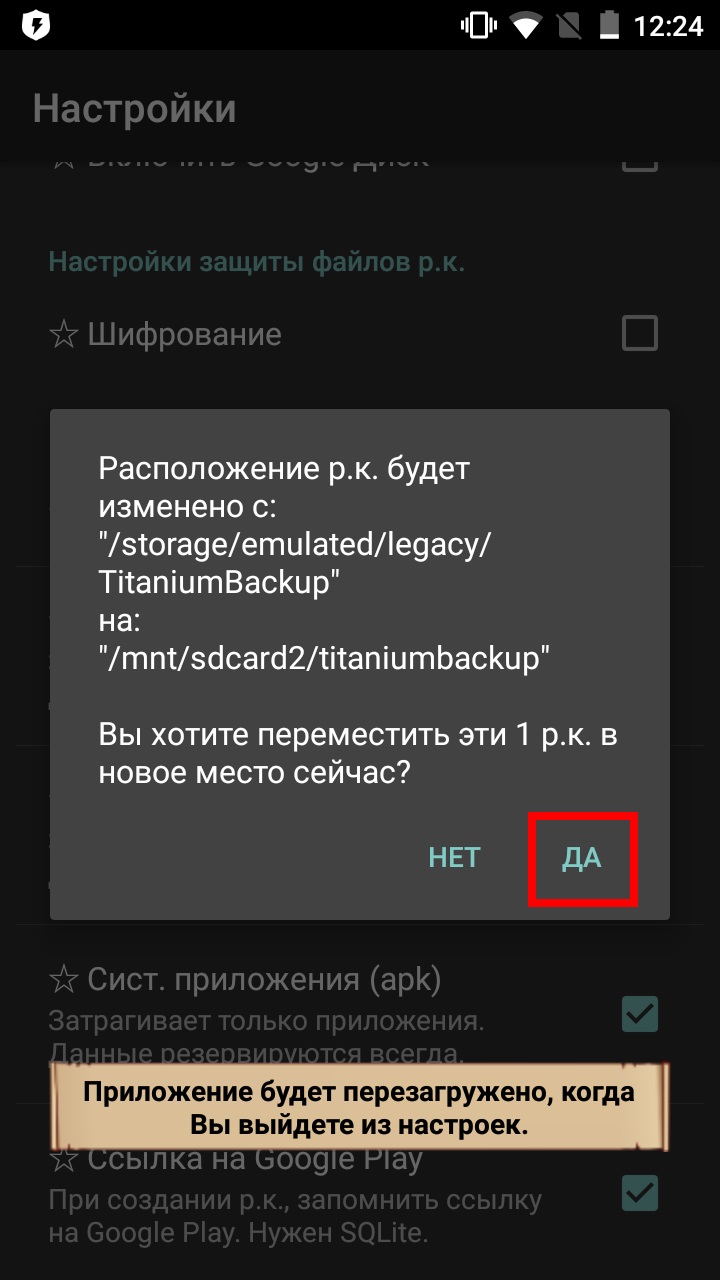Tap the star icon beside Сист. приложения
The image size is (720, 1280).
pos(64,980)
